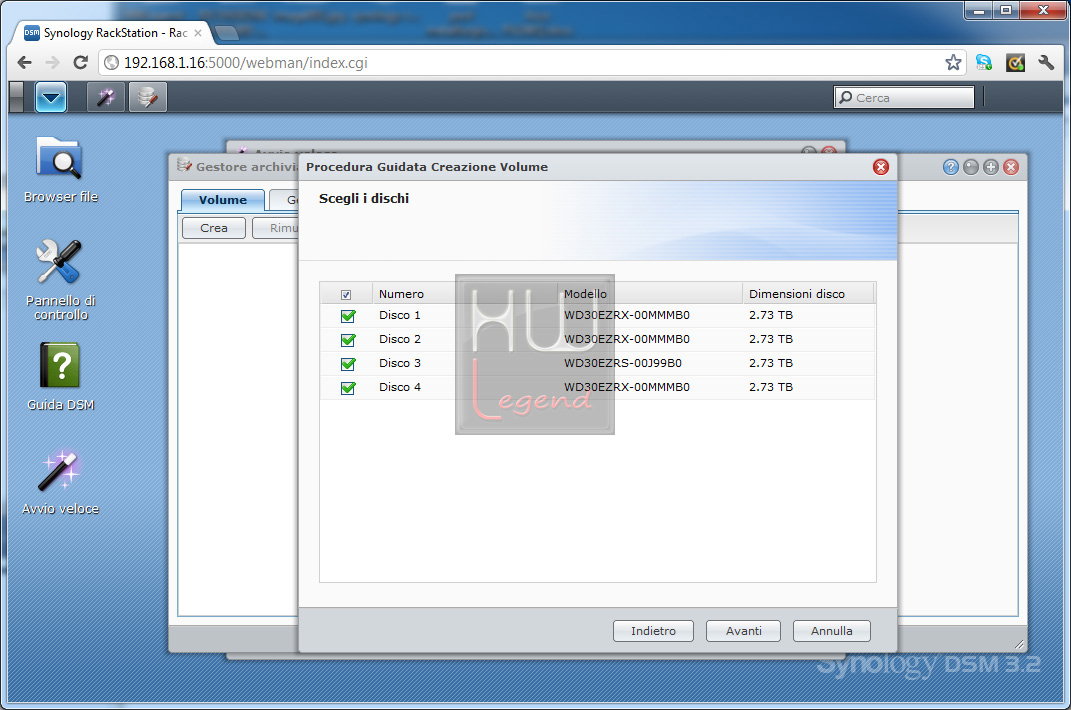
Task: Click the 2.73 TB size of Disco 2
Action: coord(771,339)
